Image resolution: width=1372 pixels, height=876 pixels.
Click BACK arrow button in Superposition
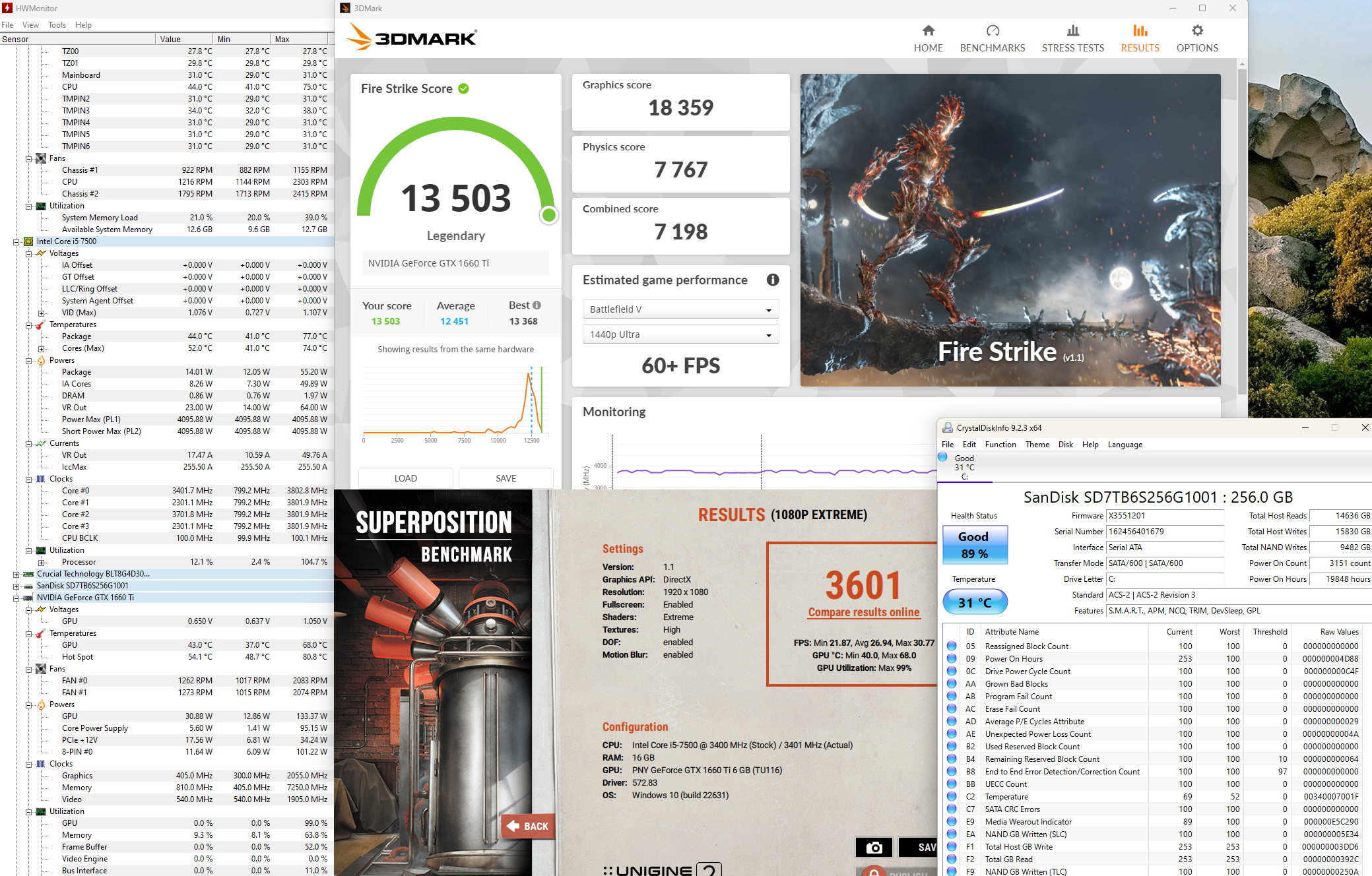[527, 826]
